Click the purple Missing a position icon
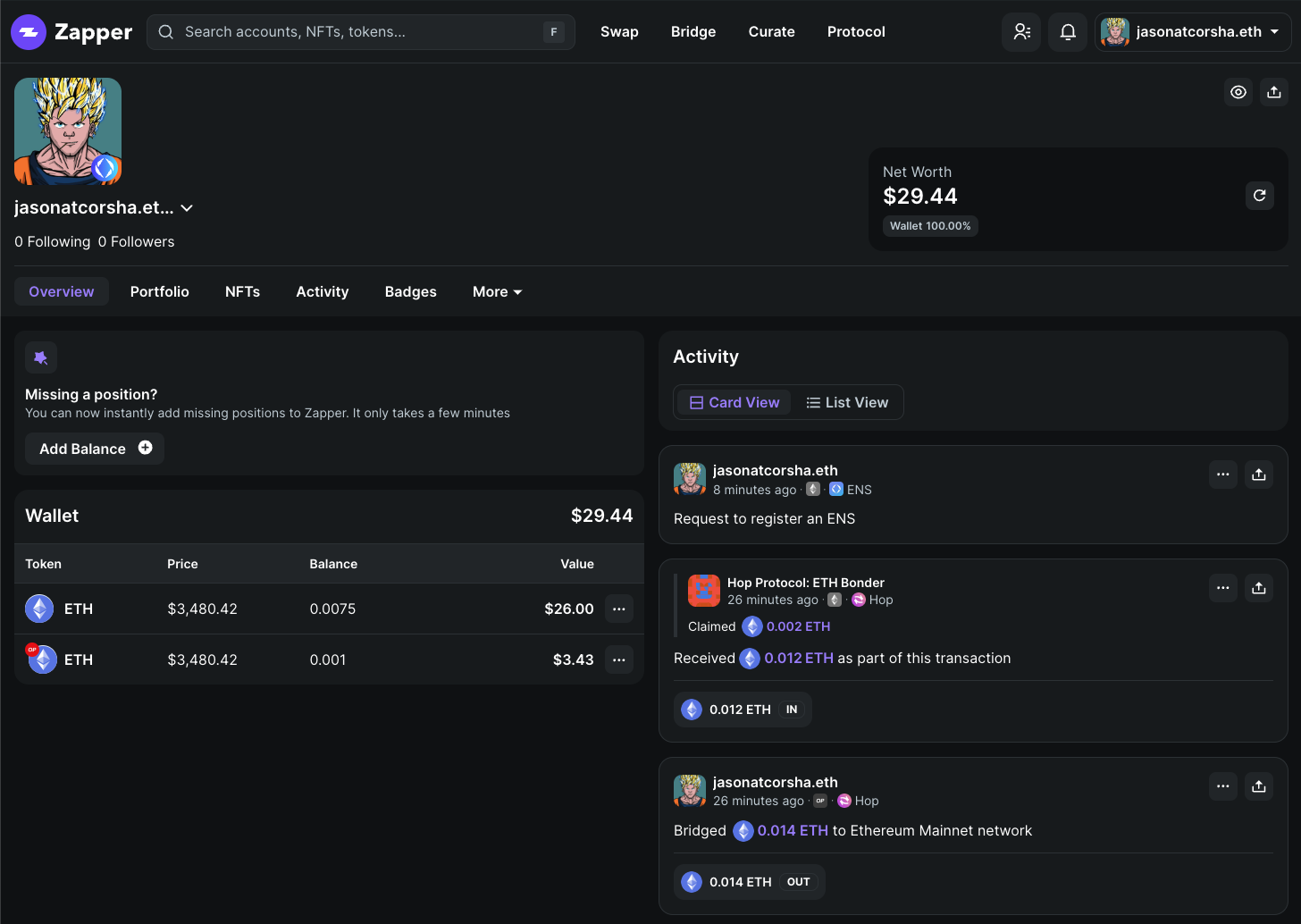Image resolution: width=1301 pixels, height=924 pixels. (41, 357)
